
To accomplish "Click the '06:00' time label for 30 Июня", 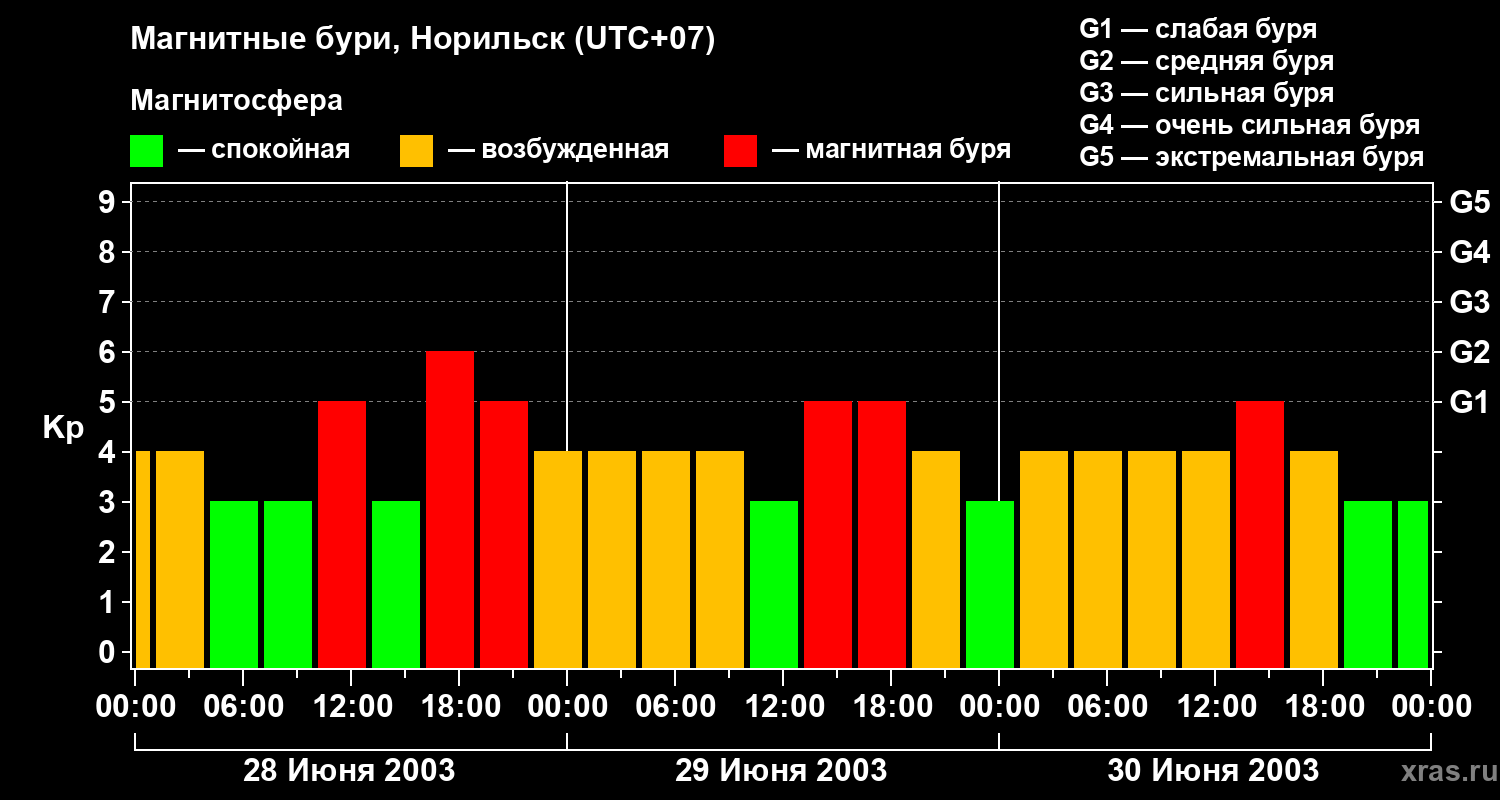I will pos(1107,706).
